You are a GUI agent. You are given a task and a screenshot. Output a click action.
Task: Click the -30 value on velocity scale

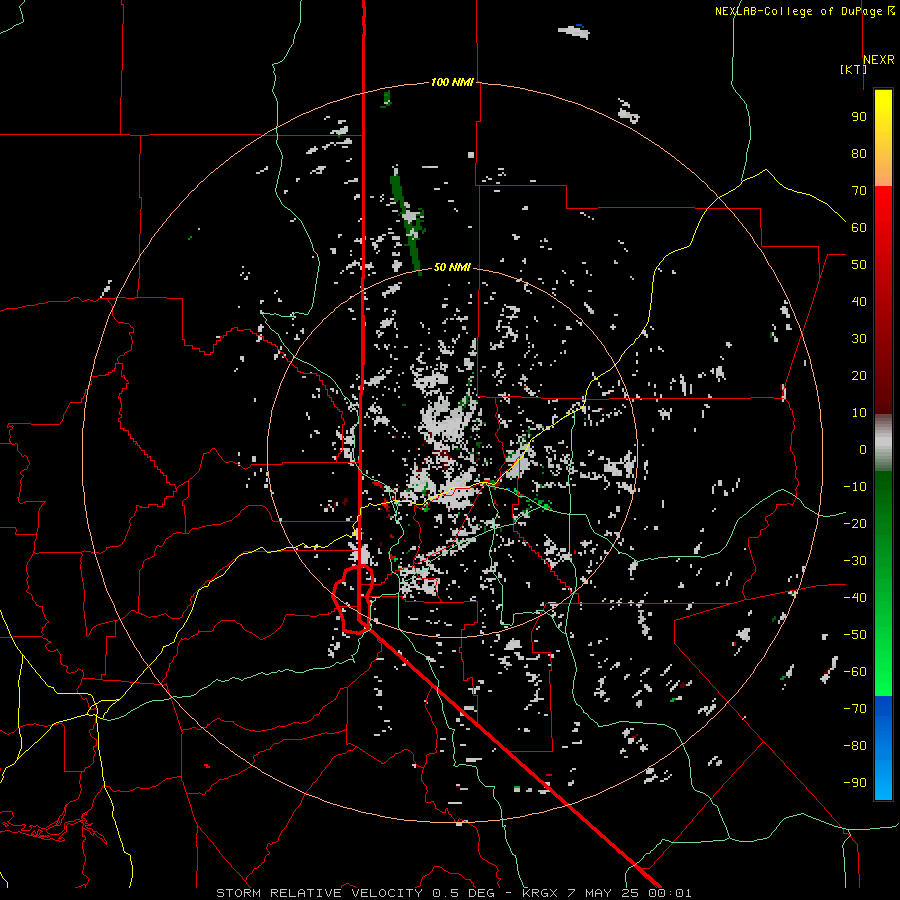[855, 561]
